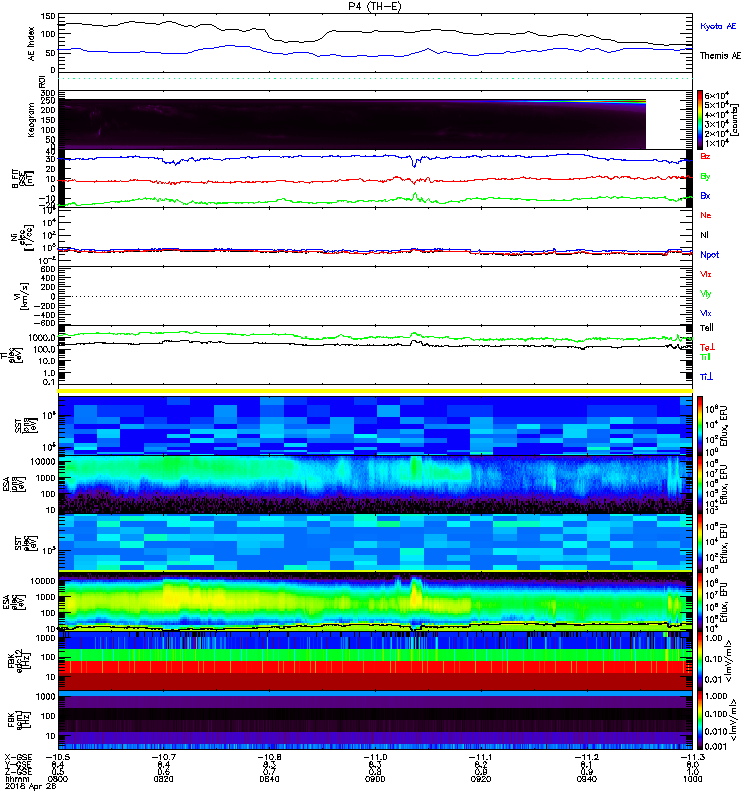Viewport: 750px width, 800px height.
Task: Click the blue Npot legend label
Action: click(709, 255)
